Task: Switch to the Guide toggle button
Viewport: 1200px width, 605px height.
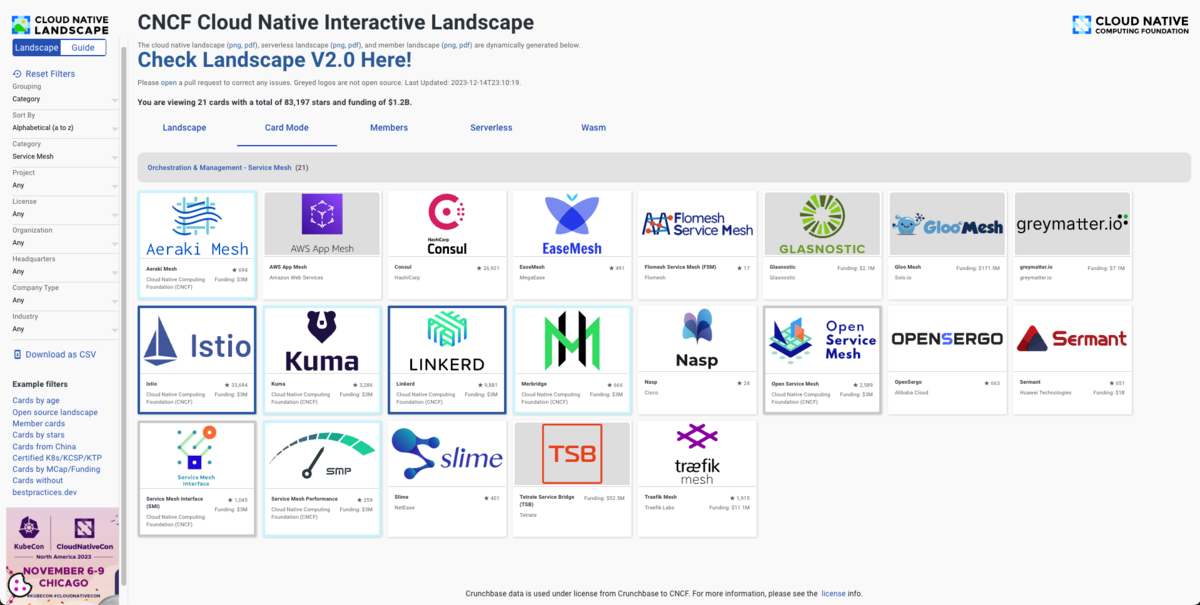Action: coord(83,48)
